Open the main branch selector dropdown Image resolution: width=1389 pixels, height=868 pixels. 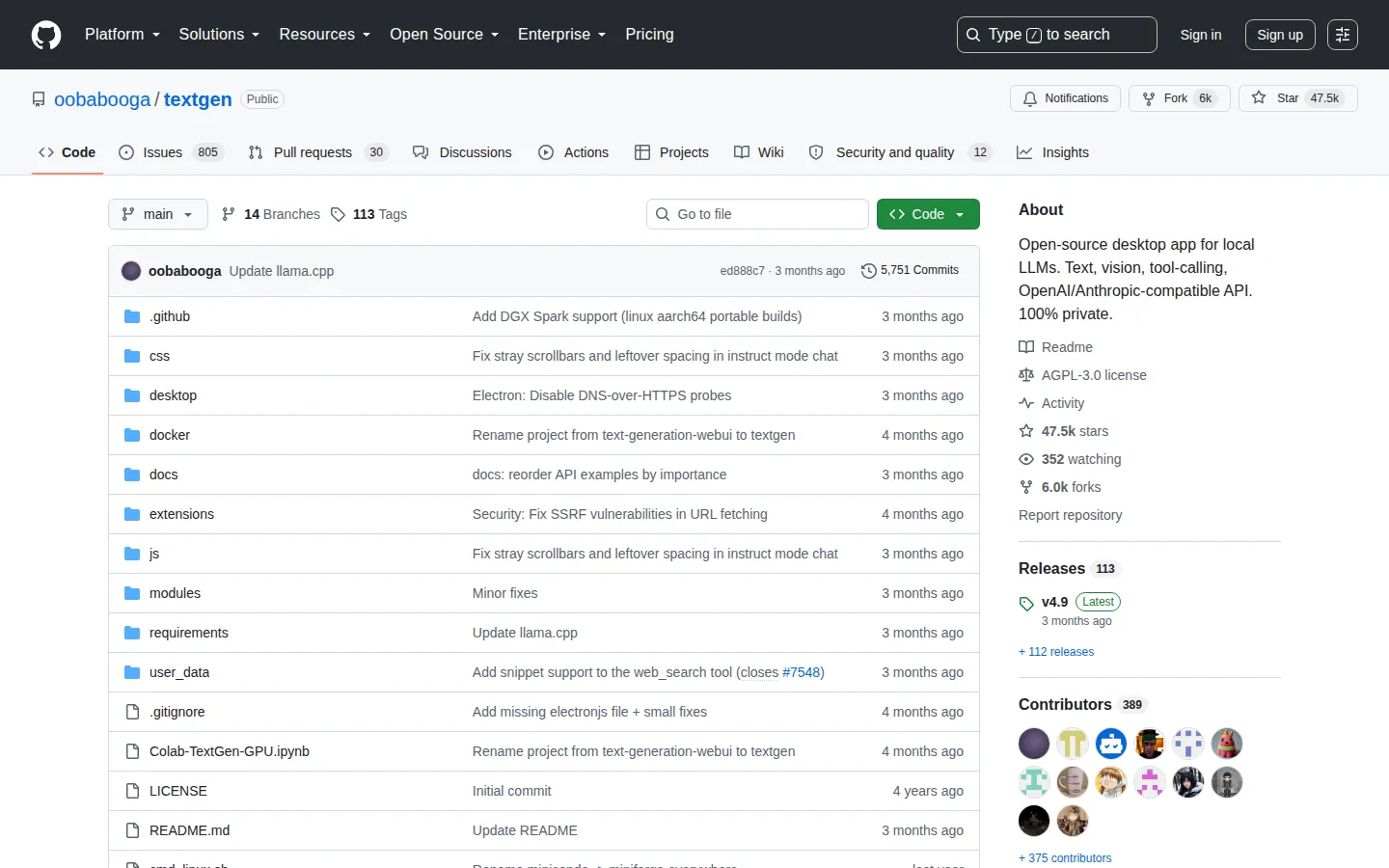(158, 214)
